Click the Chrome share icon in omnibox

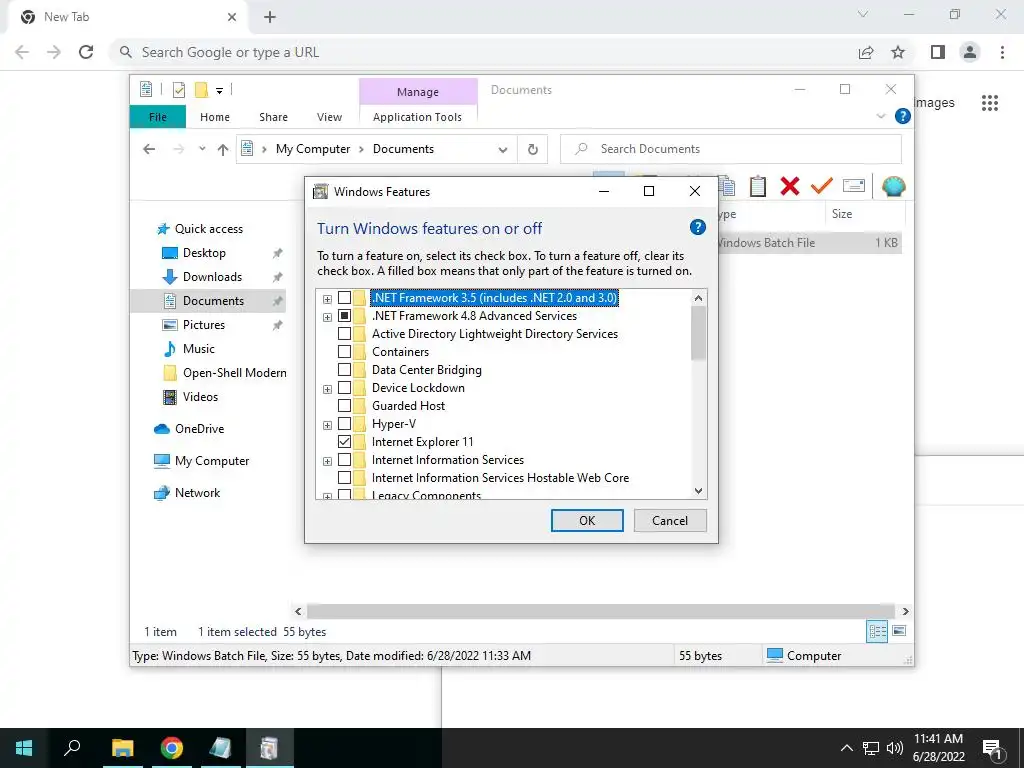[x=866, y=53]
